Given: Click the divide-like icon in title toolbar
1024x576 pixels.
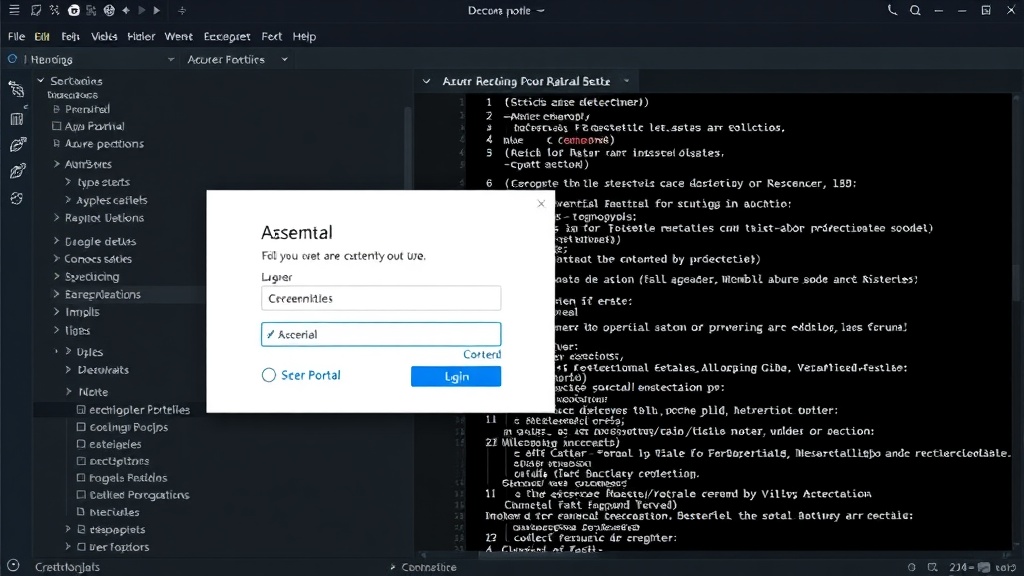Looking at the screenshot, I should click(182, 10).
